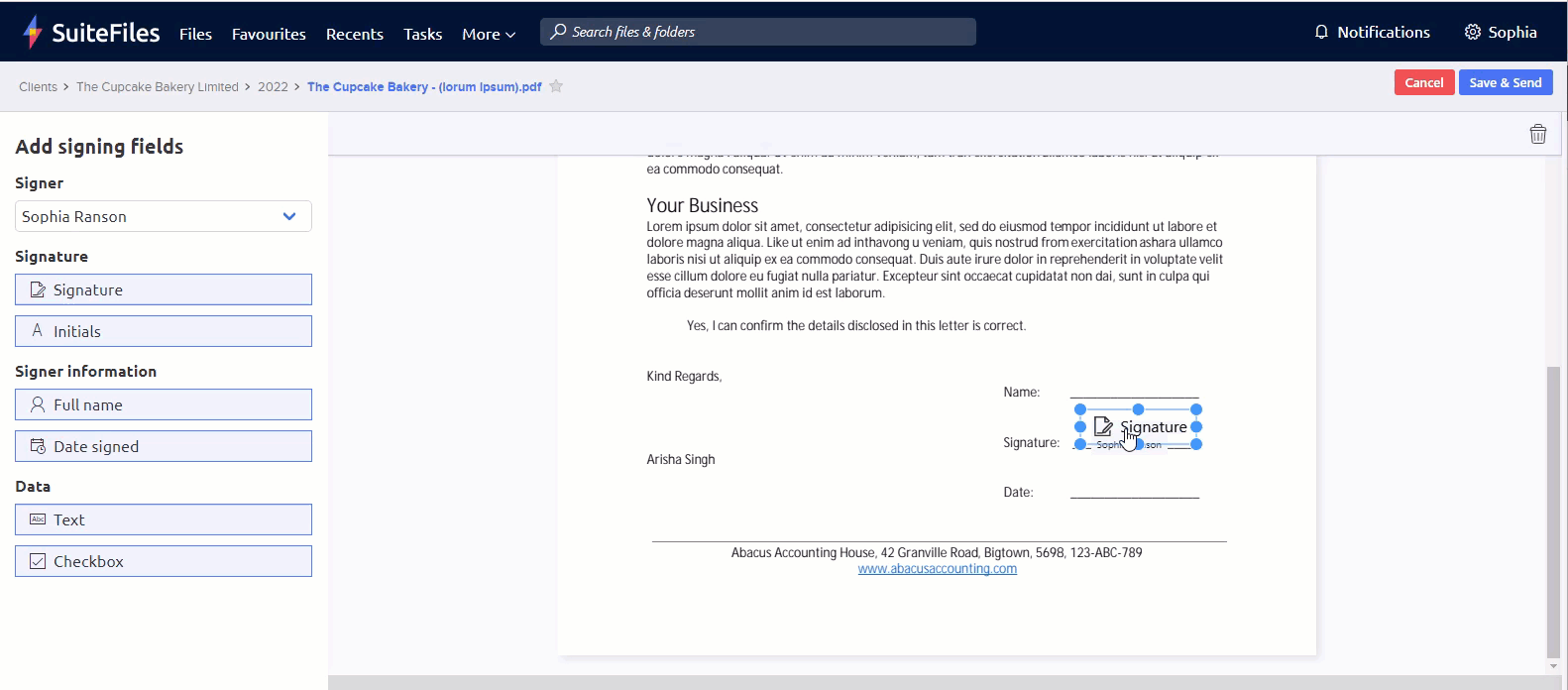Open the Recents page

point(354,34)
